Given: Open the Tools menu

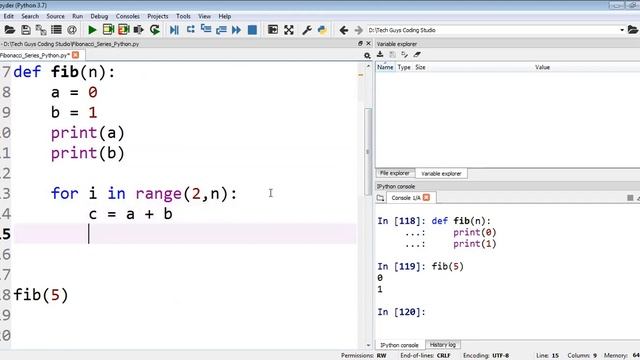Looking at the screenshot, I should [x=183, y=16].
